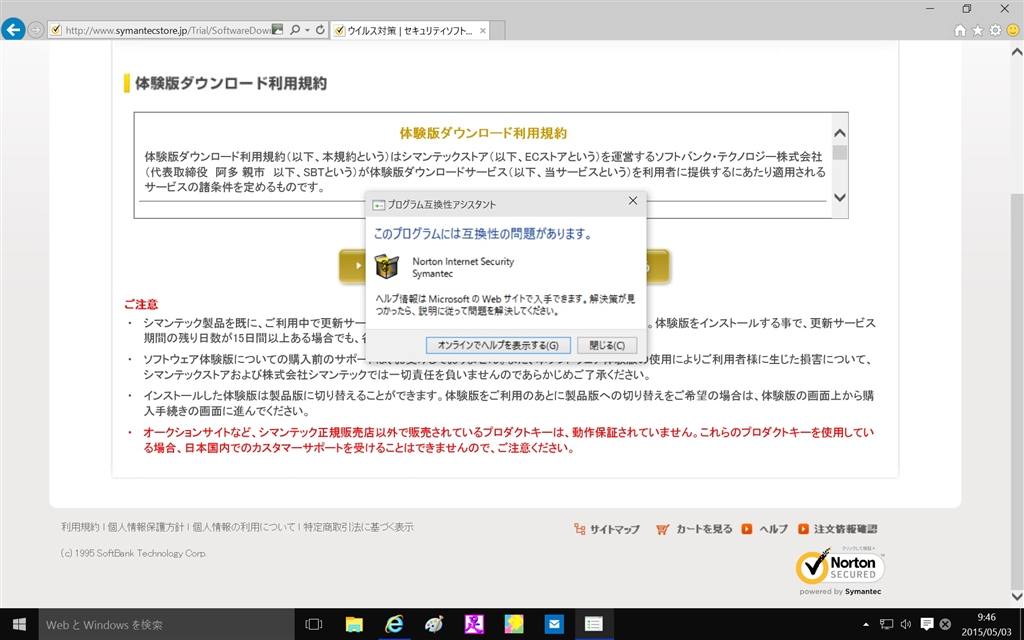Click the 体験版ダウンロード利用規約 section heading
This screenshot has height=640, width=1024.
point(231,83)
